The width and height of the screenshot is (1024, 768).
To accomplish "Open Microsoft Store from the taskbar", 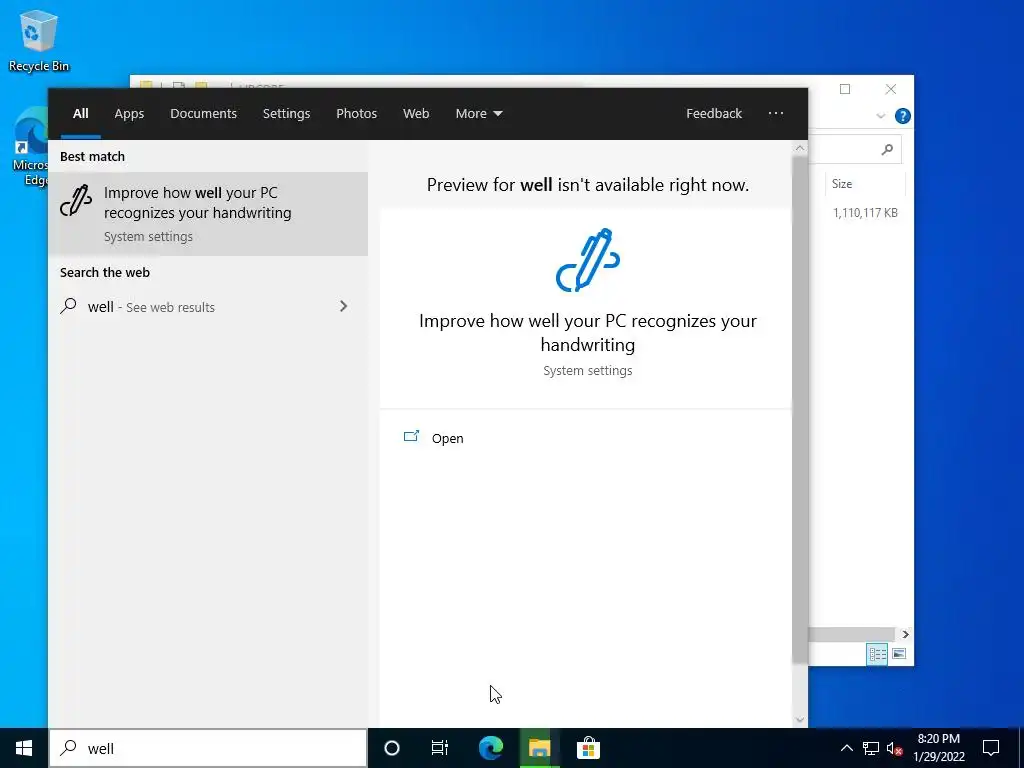I will pos(588,748).
